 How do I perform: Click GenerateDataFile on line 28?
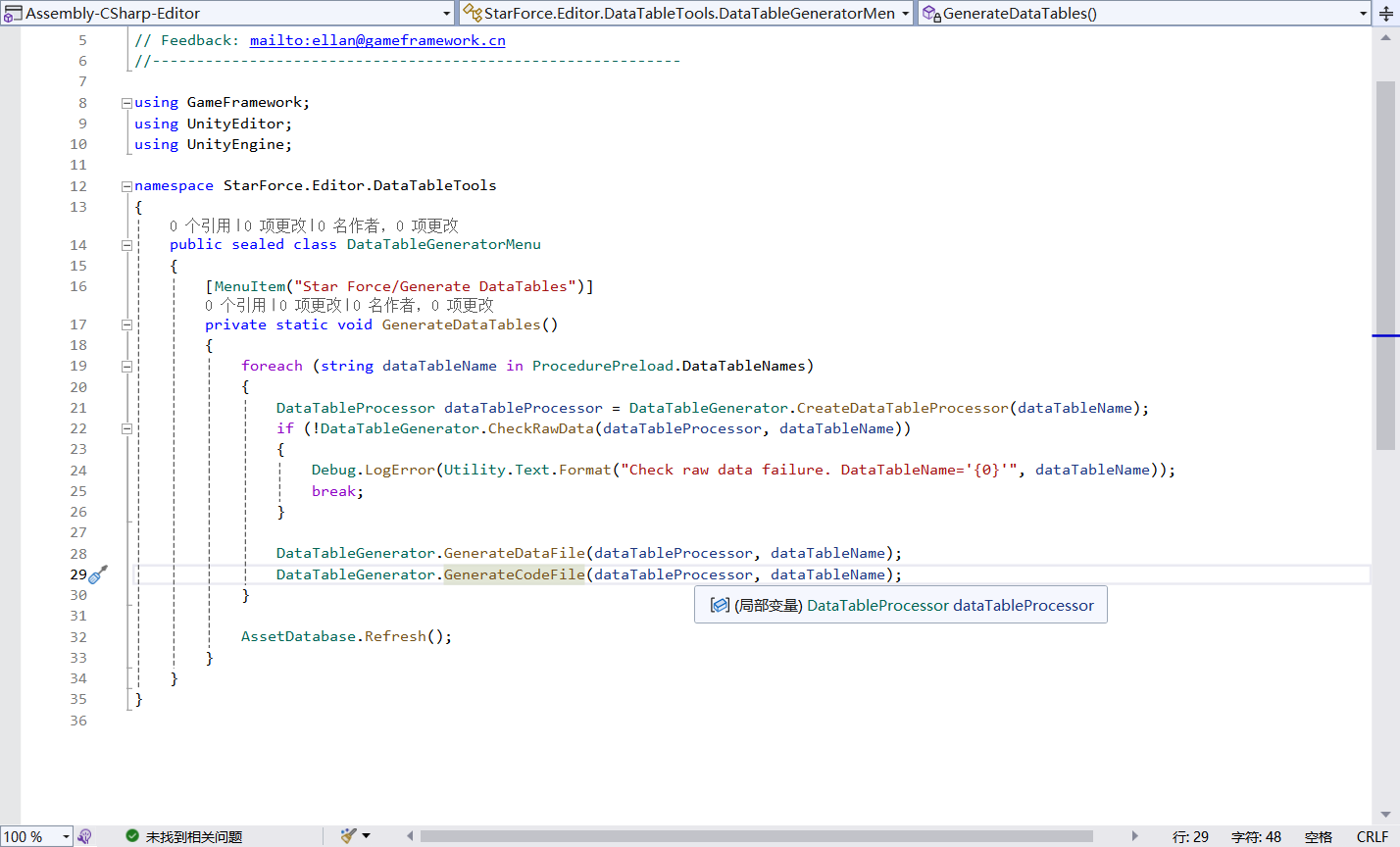pyautogui.click(x=515, y=553)
